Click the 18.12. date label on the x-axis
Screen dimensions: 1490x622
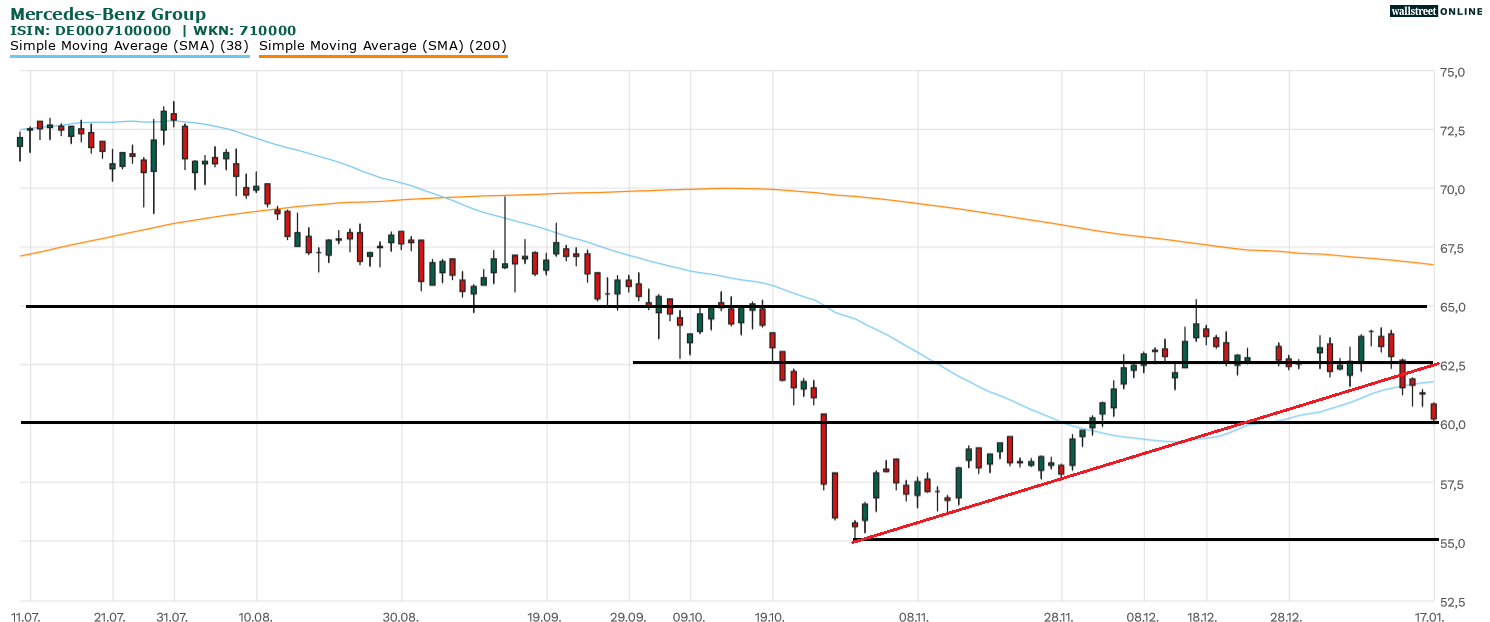click(x=1202, y=617)
